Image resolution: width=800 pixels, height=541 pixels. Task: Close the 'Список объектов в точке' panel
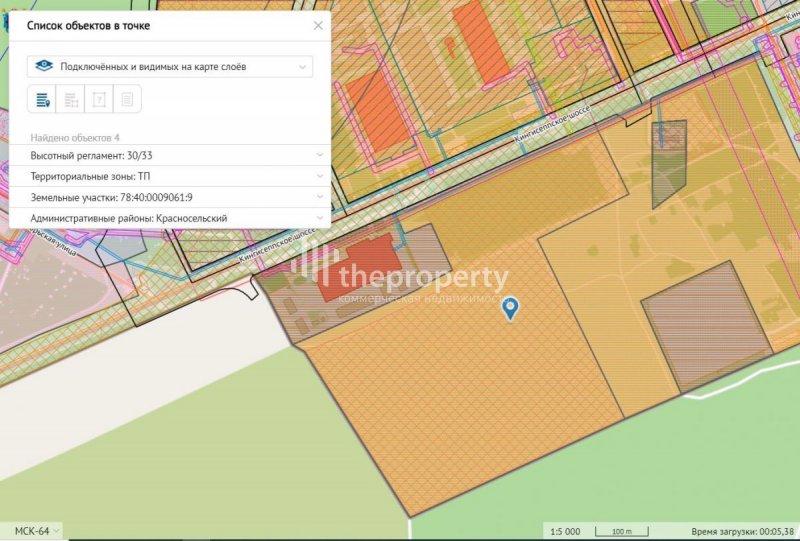pos(318,25)
